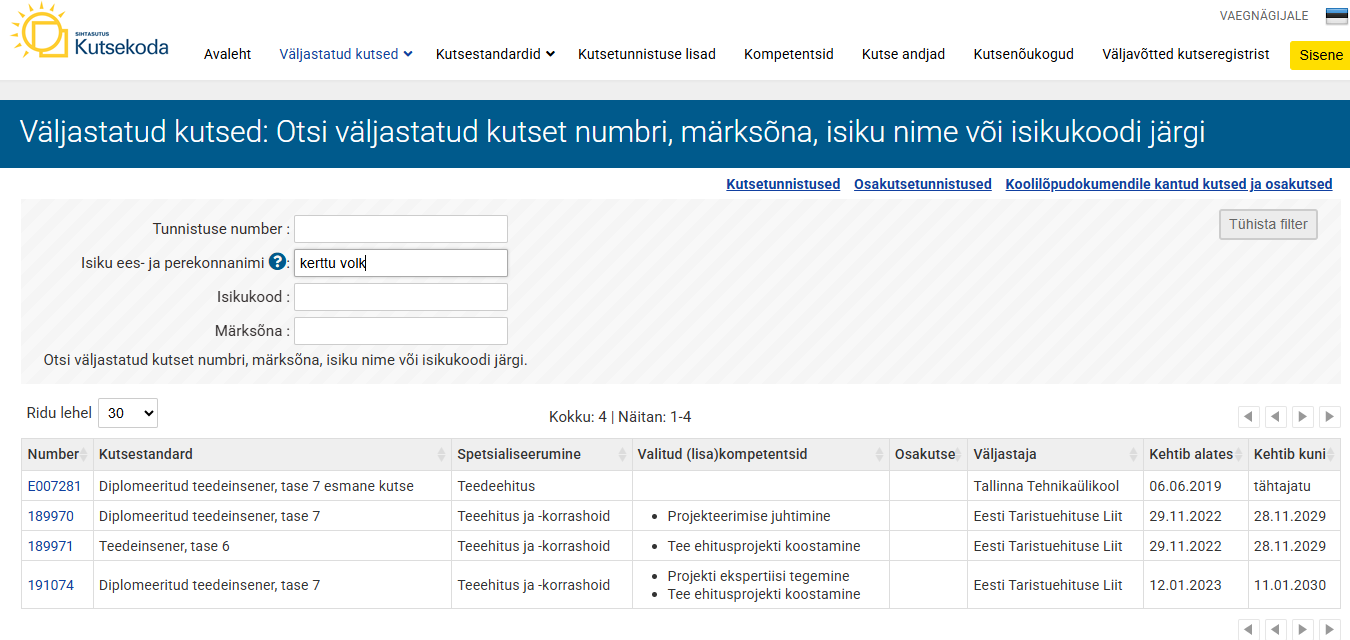
Task: Open the Kompetentsid menu item
Action: click(x=789, y=54)
